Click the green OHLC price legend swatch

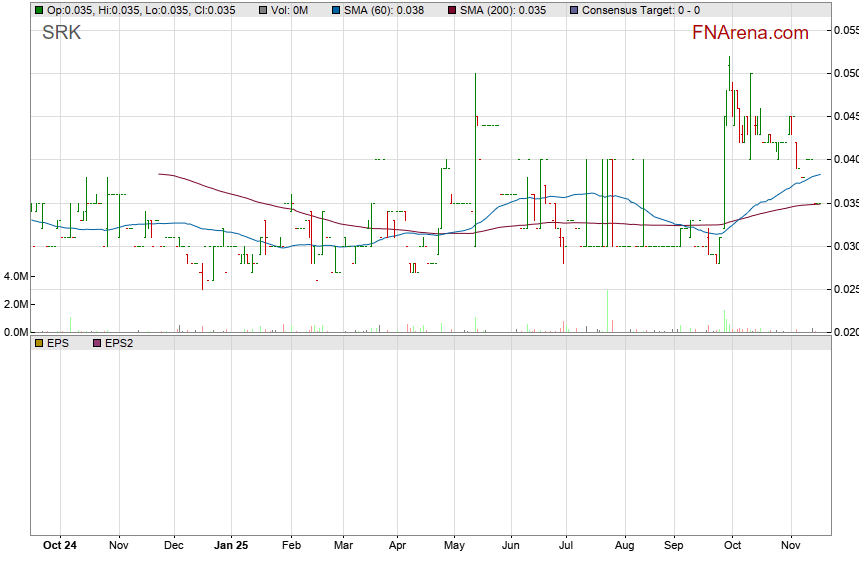pyautogui.click(x=39, y=10)
